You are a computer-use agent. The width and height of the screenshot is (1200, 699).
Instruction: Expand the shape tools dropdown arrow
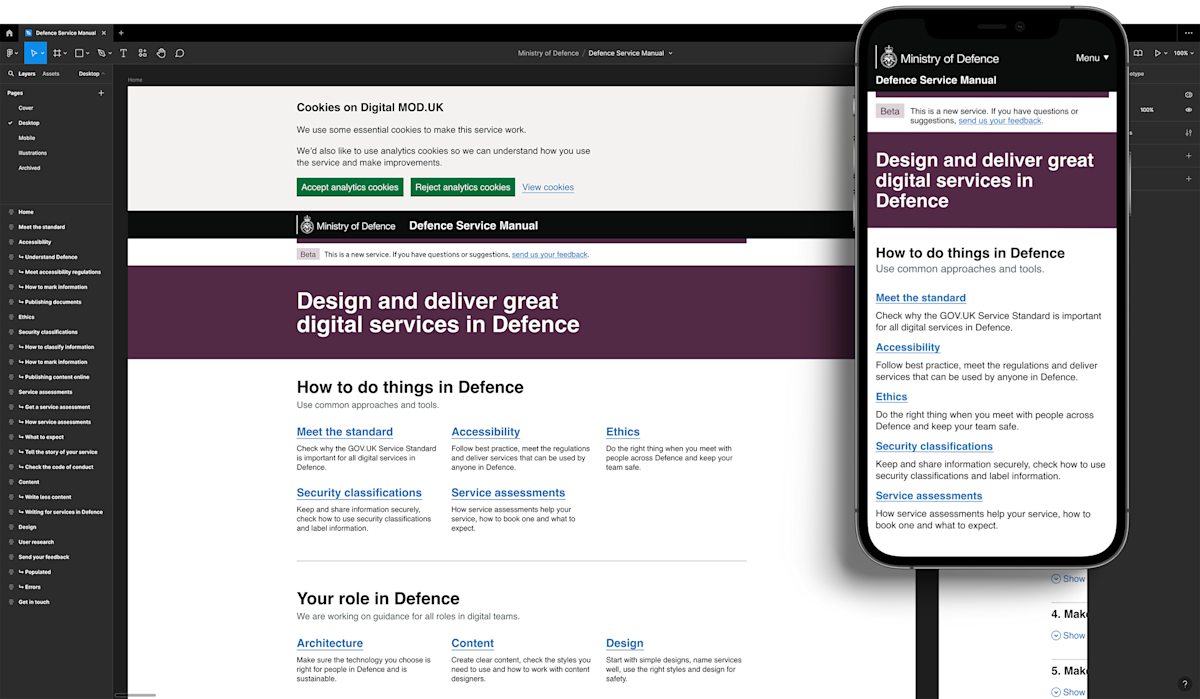[x=89, y=53]
